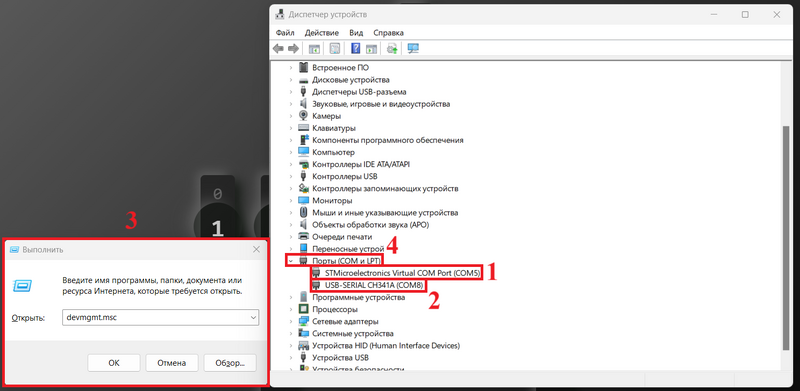
Task: Select the Процессоры label
Action: (335, 309)
